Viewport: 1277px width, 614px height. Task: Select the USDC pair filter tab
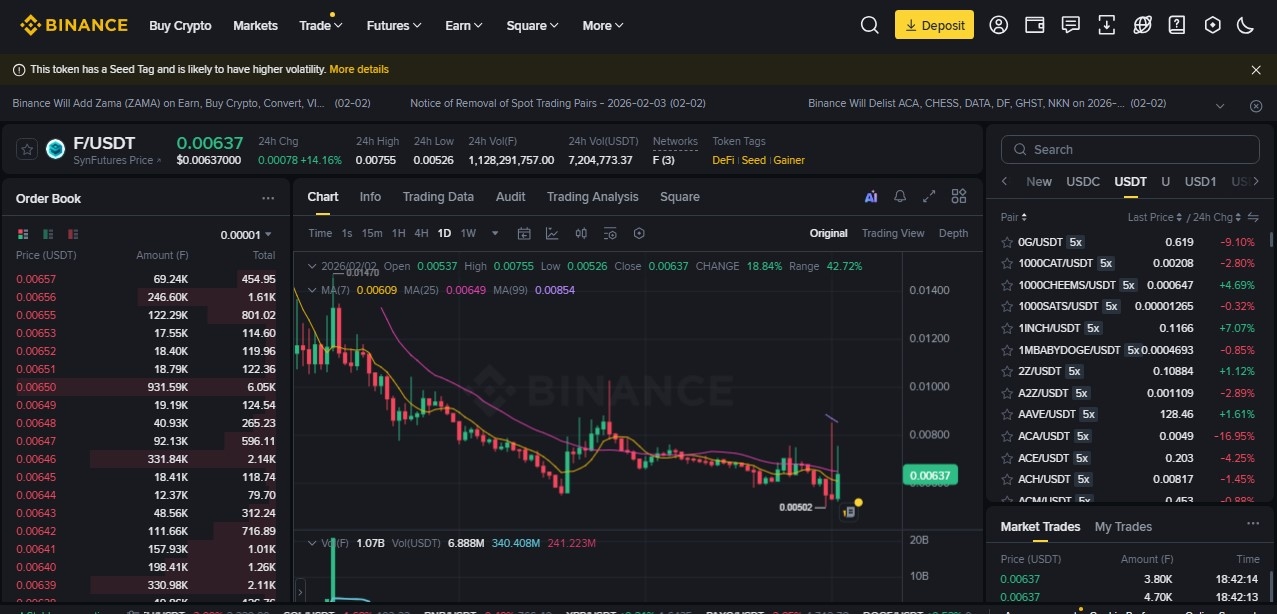pyautogui.click(x=1083, y=181)
